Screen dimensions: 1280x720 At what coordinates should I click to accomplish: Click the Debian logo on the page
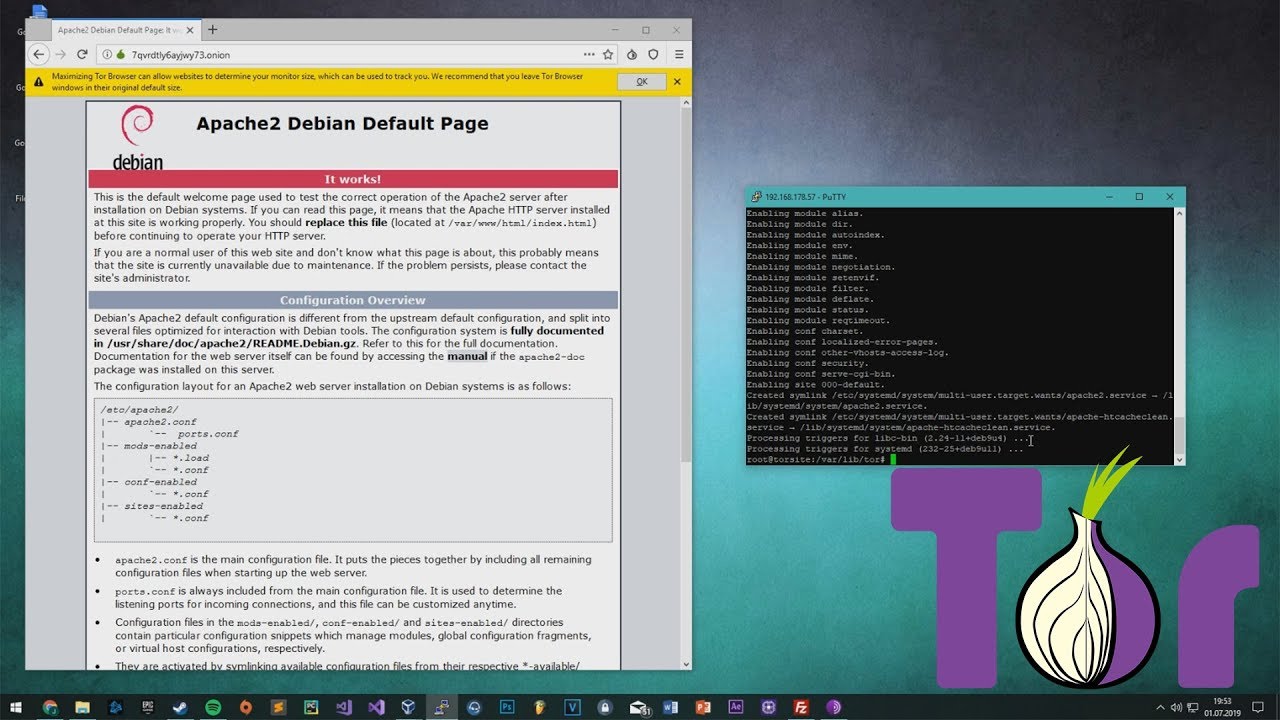[137, 137]
